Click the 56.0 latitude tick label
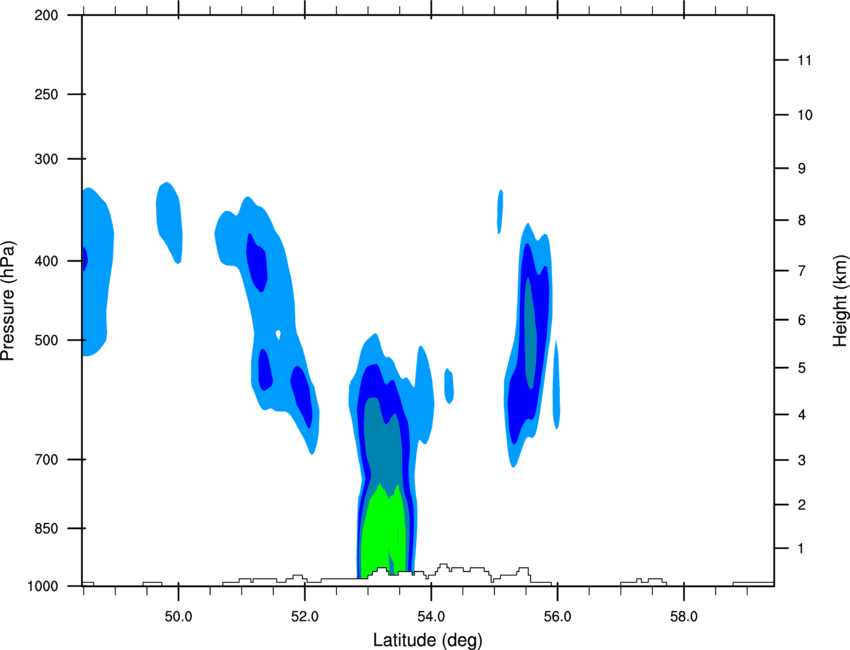850x650 pixels. (x=557, y=617)
